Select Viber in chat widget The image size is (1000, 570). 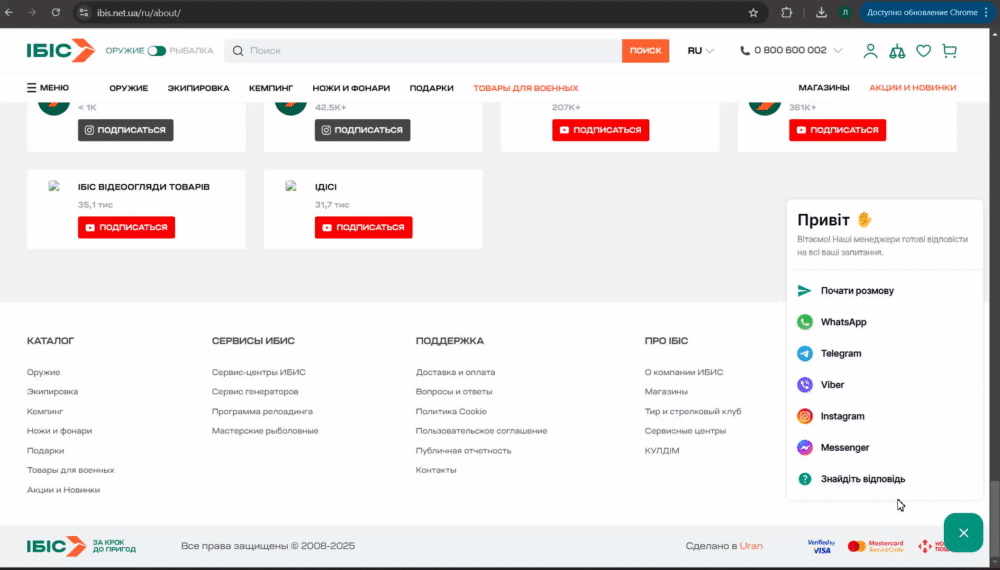pos(832,385)
